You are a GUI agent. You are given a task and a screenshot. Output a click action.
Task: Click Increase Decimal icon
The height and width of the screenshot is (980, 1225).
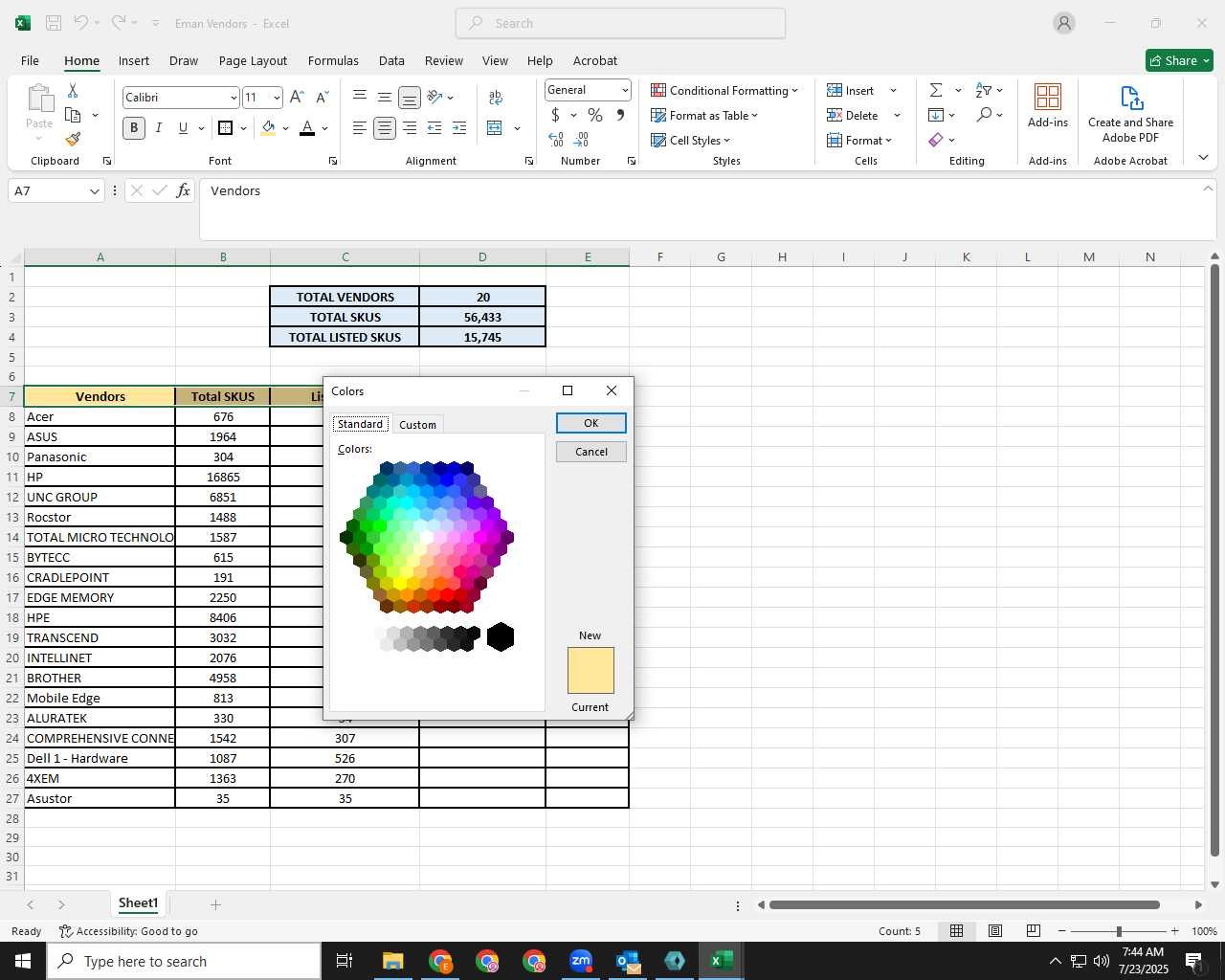point(556,140)
